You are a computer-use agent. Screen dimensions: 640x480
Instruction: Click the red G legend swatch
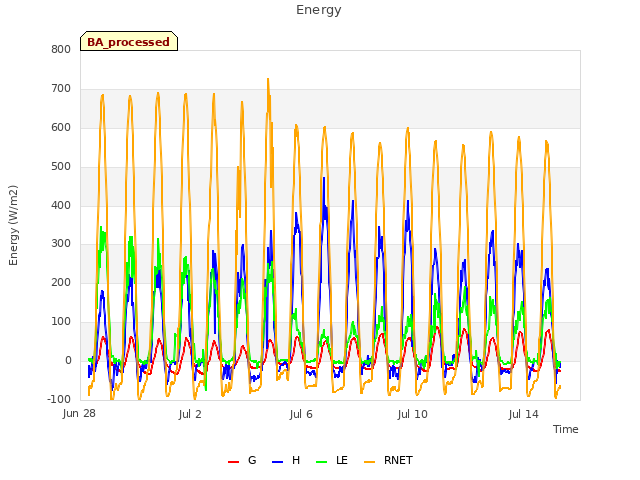click(x=233, y=462)
